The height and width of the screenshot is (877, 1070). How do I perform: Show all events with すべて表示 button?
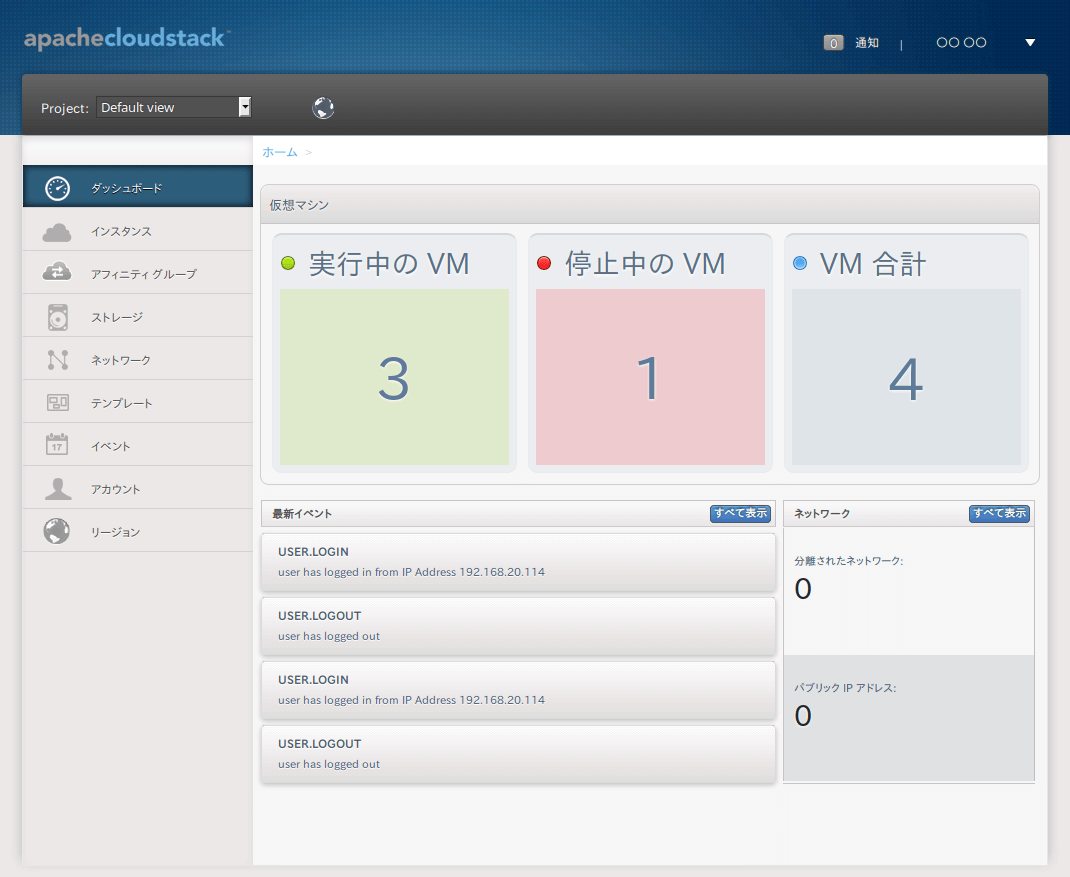pyautogui.click(x=740, y=513)
